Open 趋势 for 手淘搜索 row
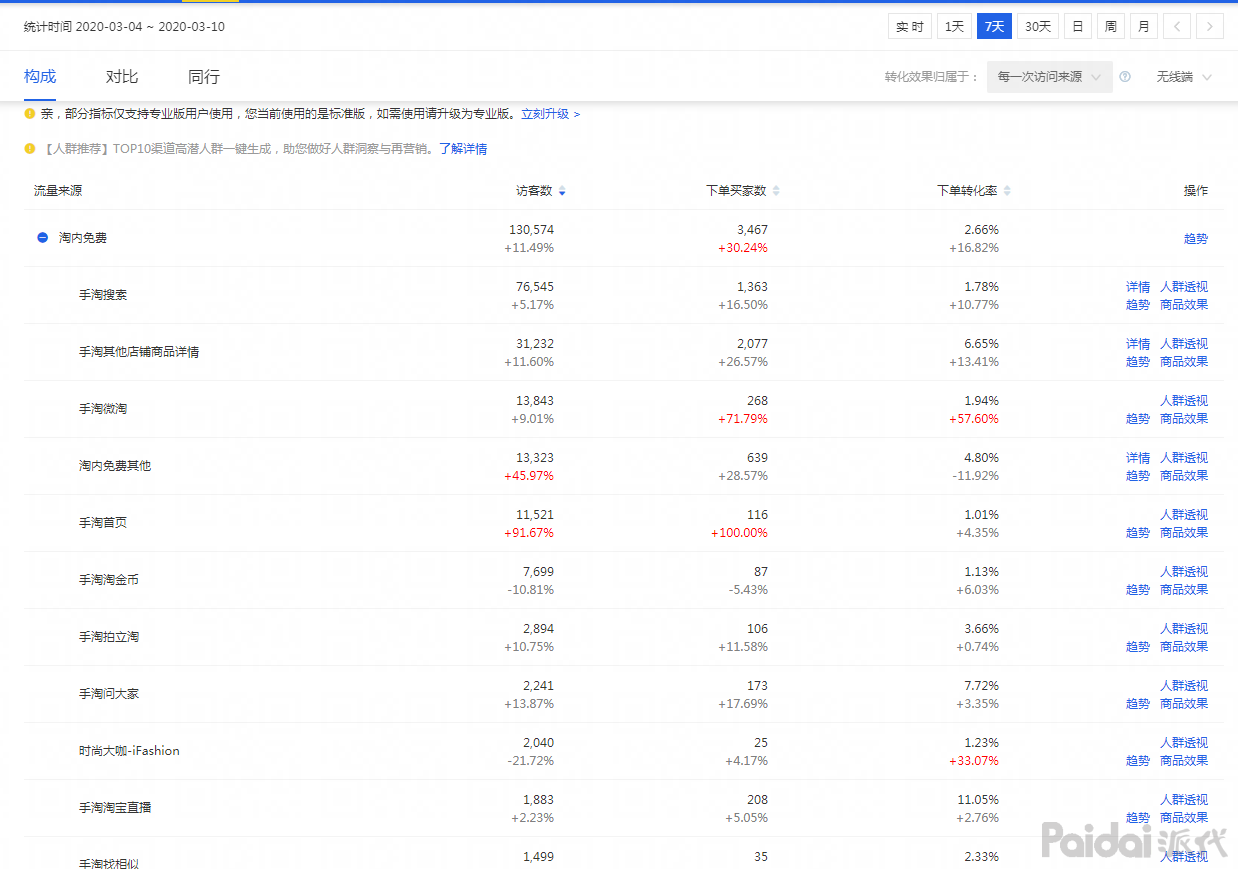Viewport: 1238px width, 869px height. pos(1138,305)
